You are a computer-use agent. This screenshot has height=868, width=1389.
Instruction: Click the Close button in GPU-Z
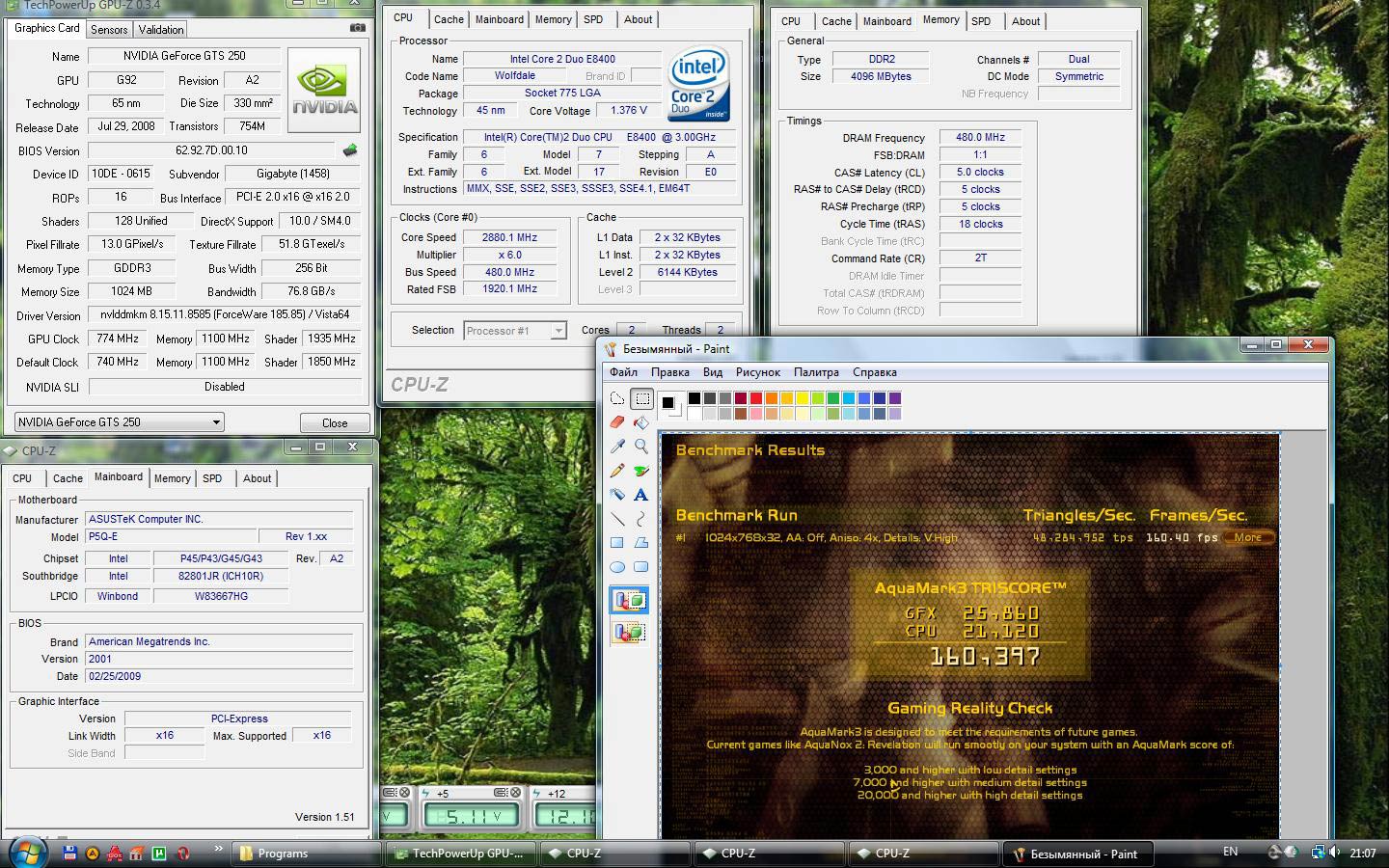[335, 422]
